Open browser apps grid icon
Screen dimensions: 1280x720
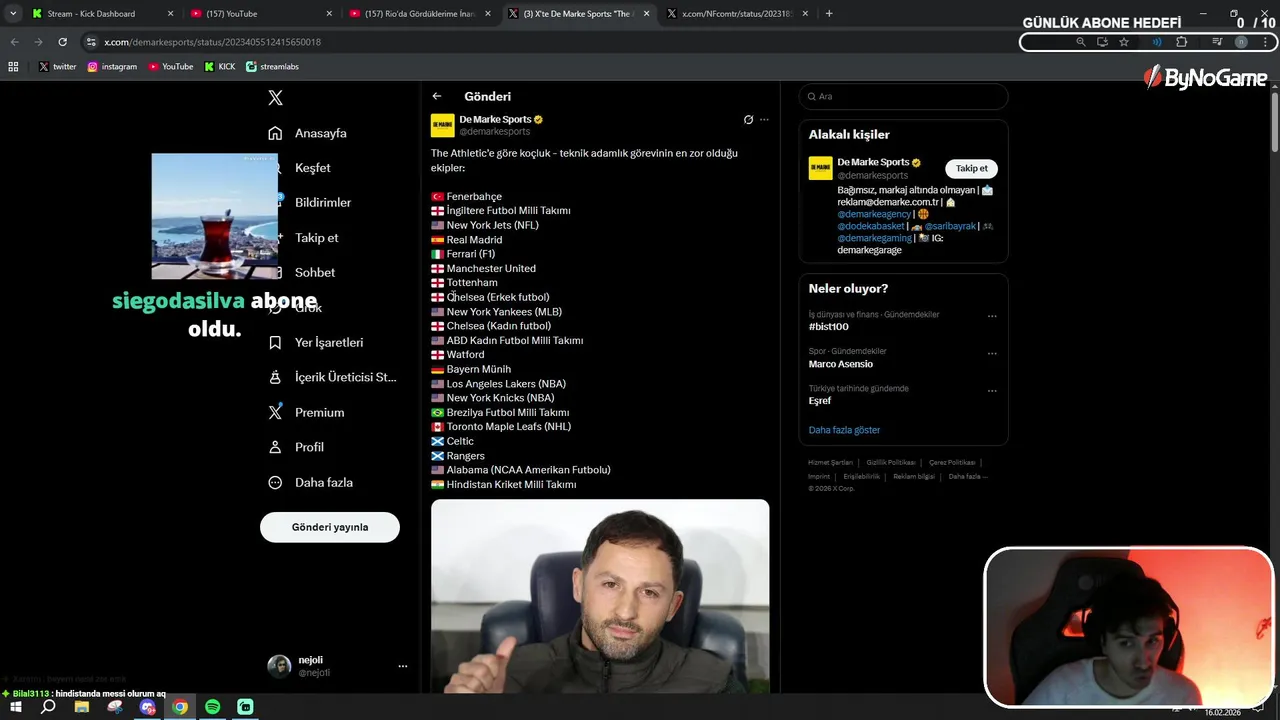13,66
